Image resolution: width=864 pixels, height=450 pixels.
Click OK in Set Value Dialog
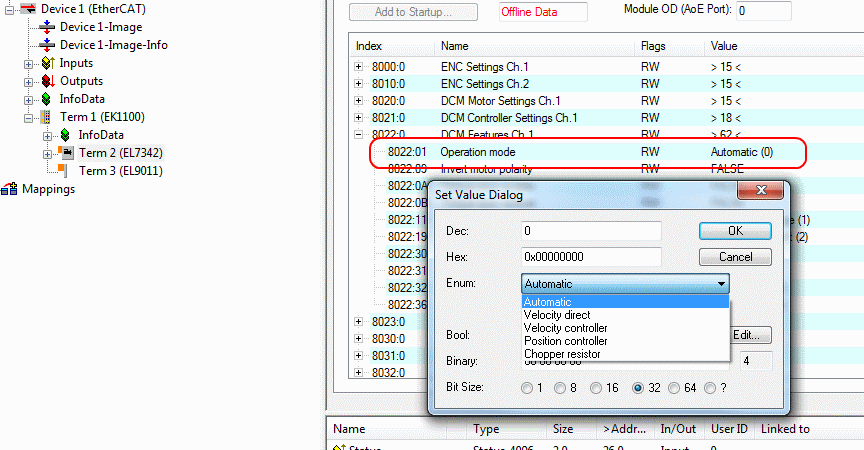(735, 231)
